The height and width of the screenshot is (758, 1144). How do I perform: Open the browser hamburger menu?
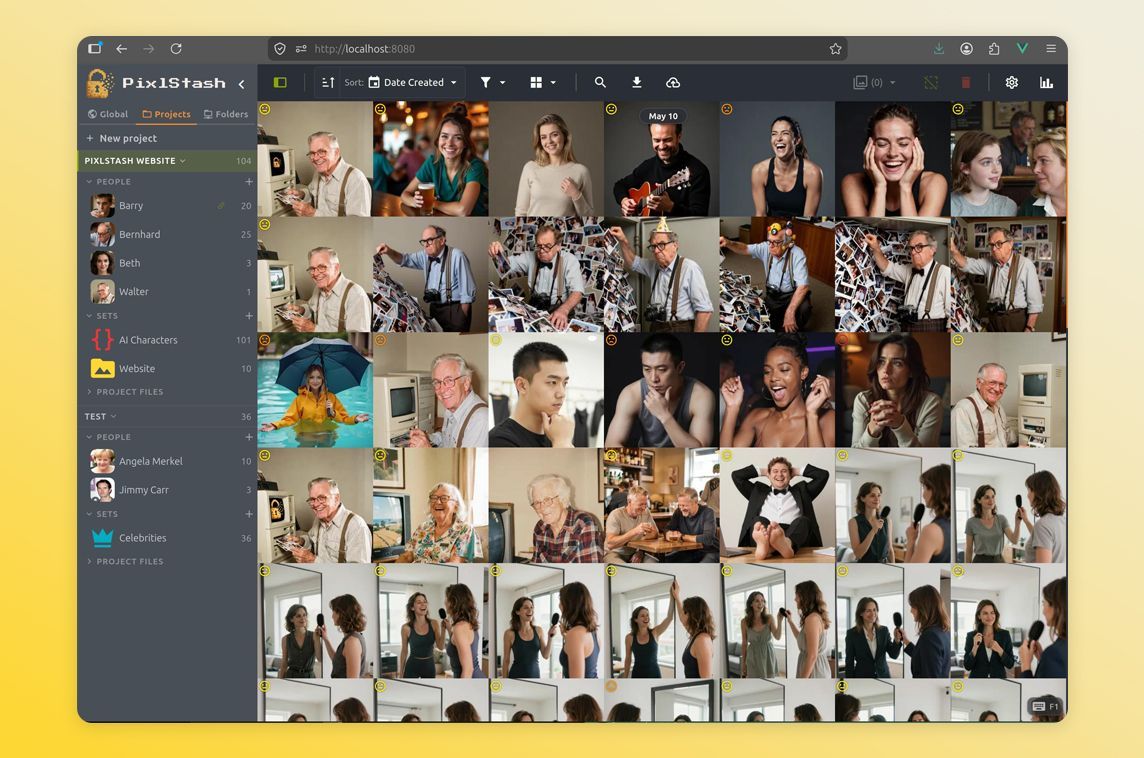pyautogui.click(x=1051, y=48)
